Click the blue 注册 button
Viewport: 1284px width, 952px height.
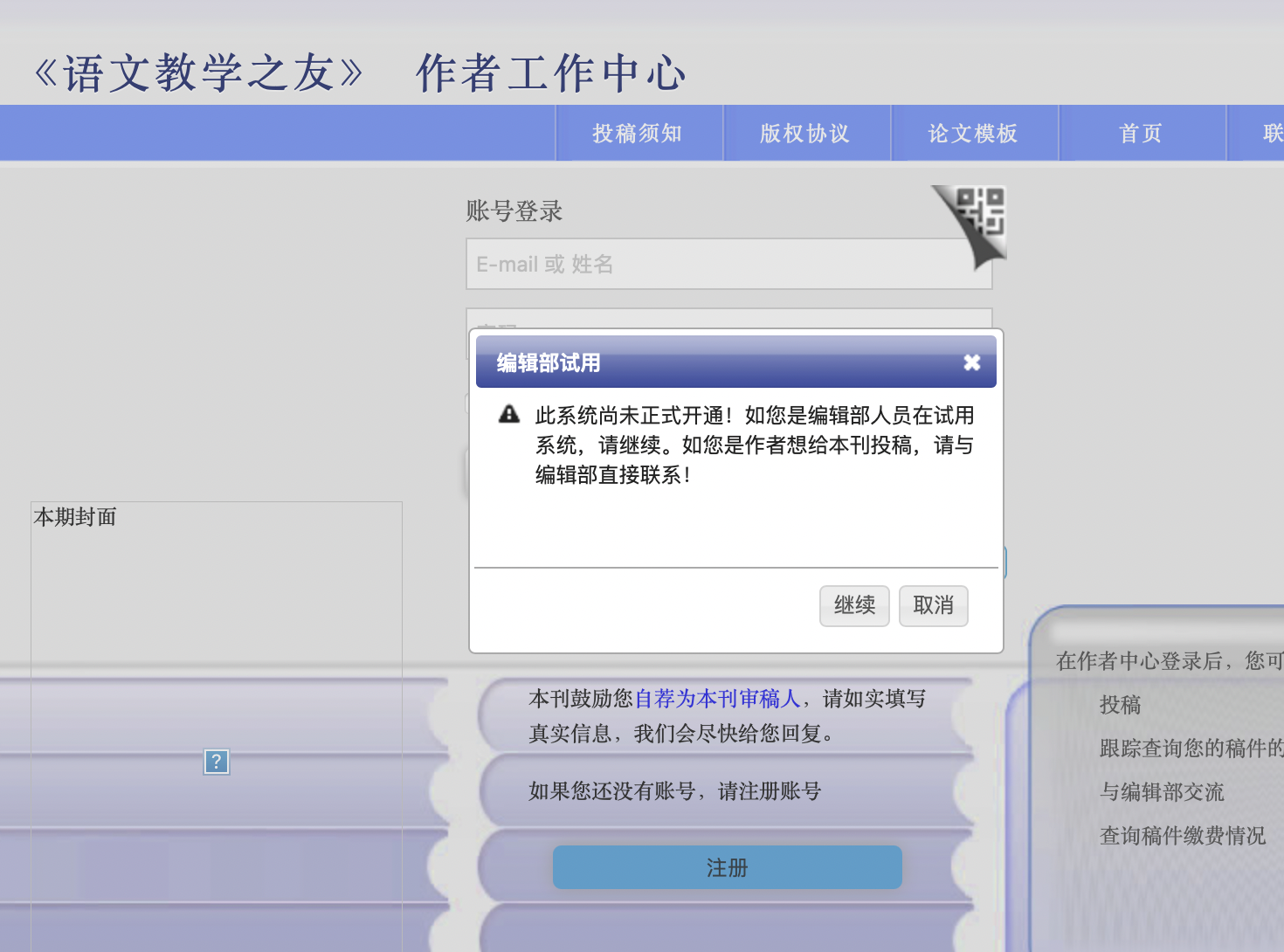(727, 867)
